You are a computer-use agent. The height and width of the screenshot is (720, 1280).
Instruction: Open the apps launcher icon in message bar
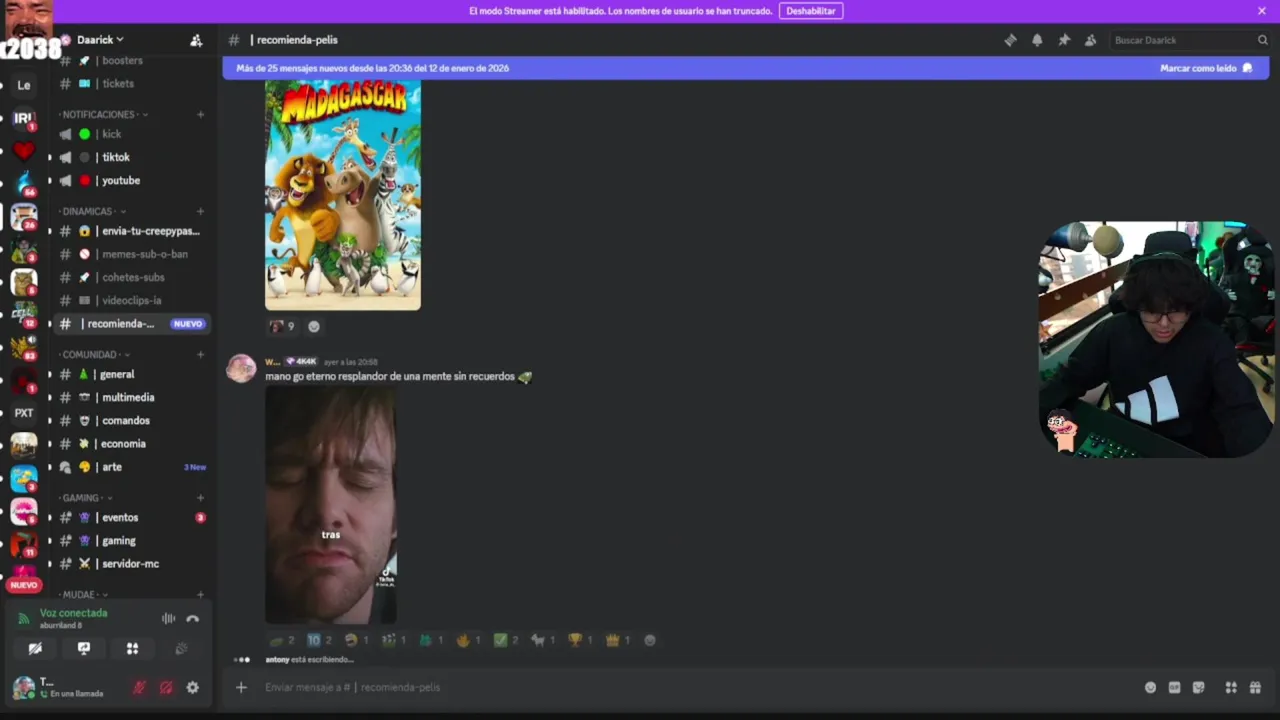pos(1231,687)
